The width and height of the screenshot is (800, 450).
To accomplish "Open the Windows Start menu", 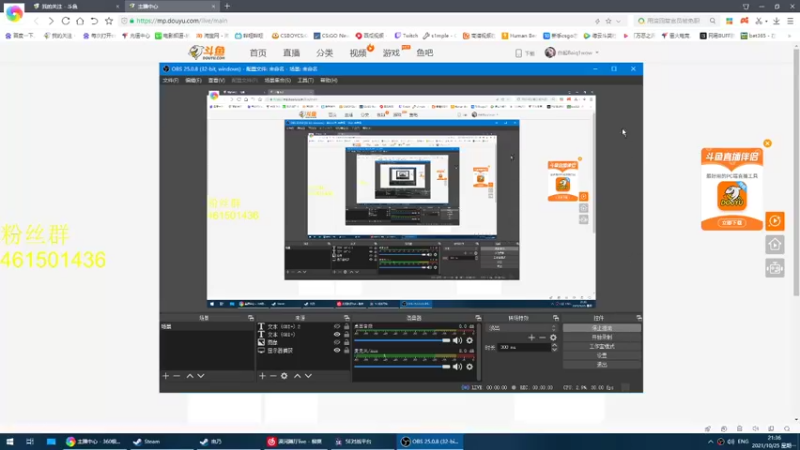I will (10, 442).
